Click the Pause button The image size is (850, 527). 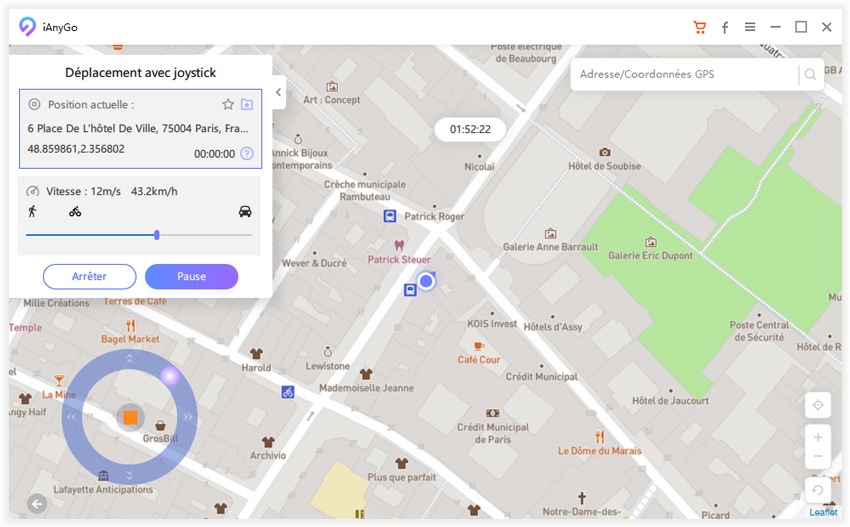(x=191, y=277)
